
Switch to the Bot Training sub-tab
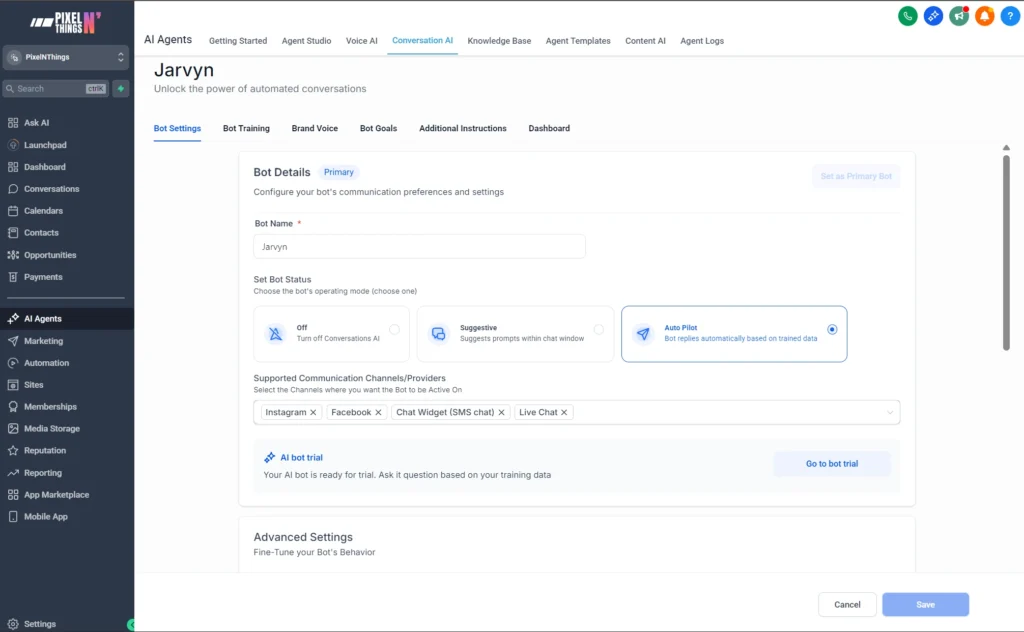(246, 129)
